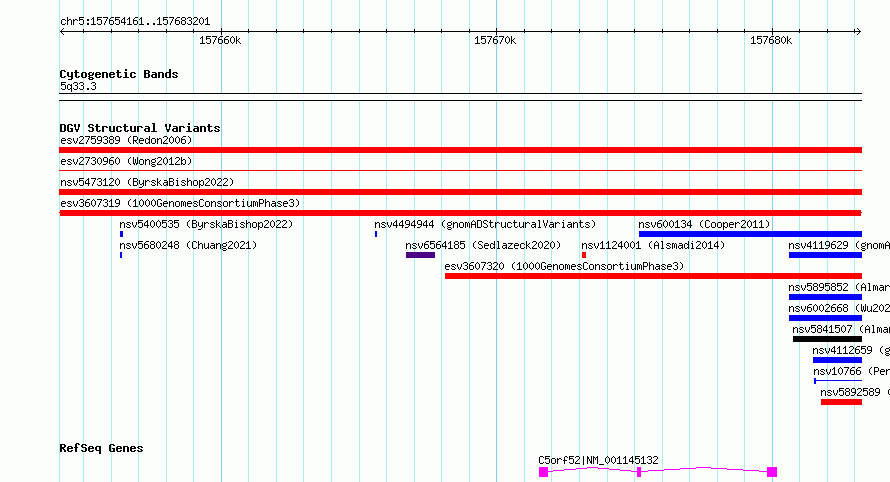Click the nsv5680248 (Chuang2021) blue marker
890x482 pixels.
[x=121, y=255]
